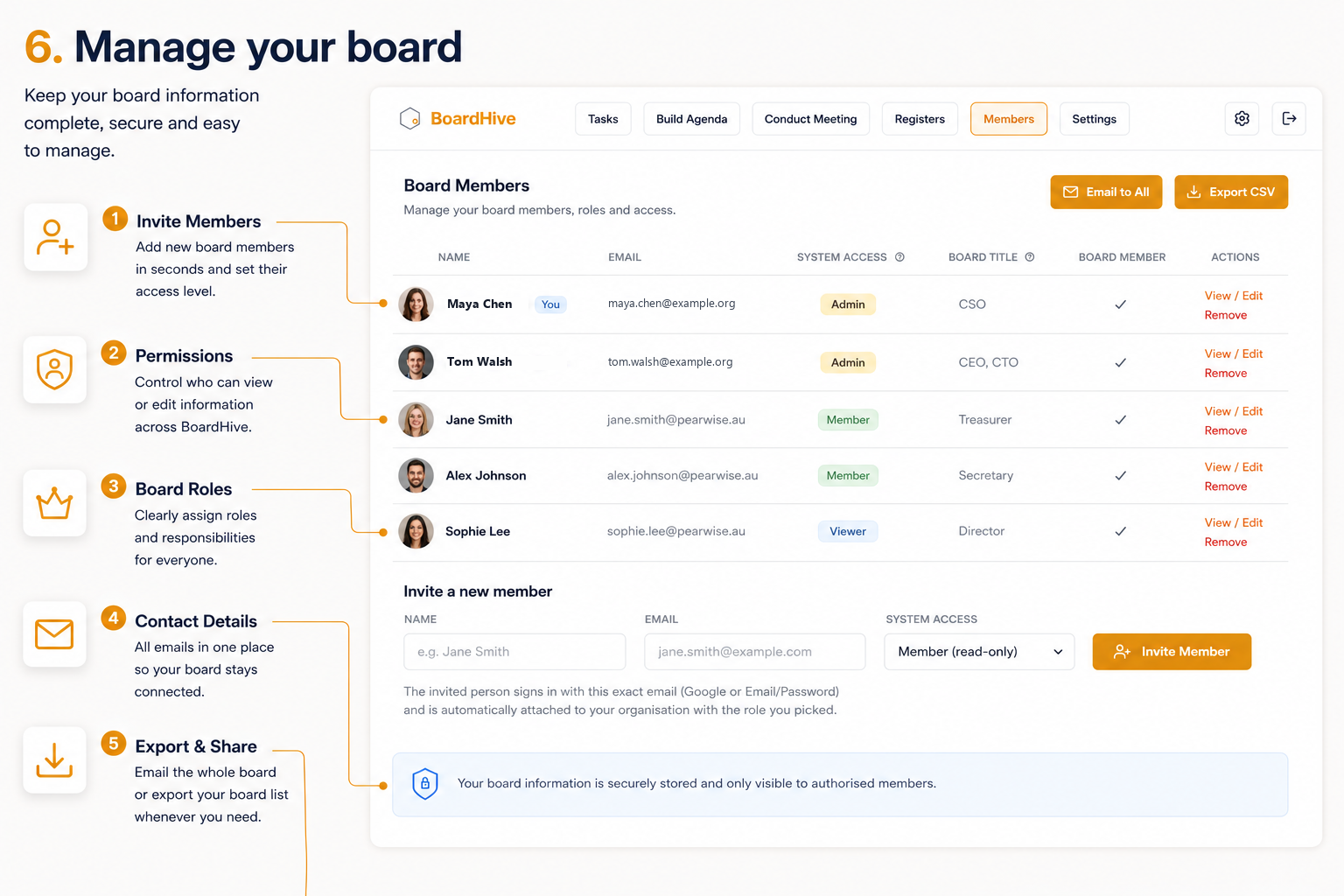The height and width of the screenshot is (896, 1344).
Task: Open settings via the gear icon
Action: click(1242, 118)
